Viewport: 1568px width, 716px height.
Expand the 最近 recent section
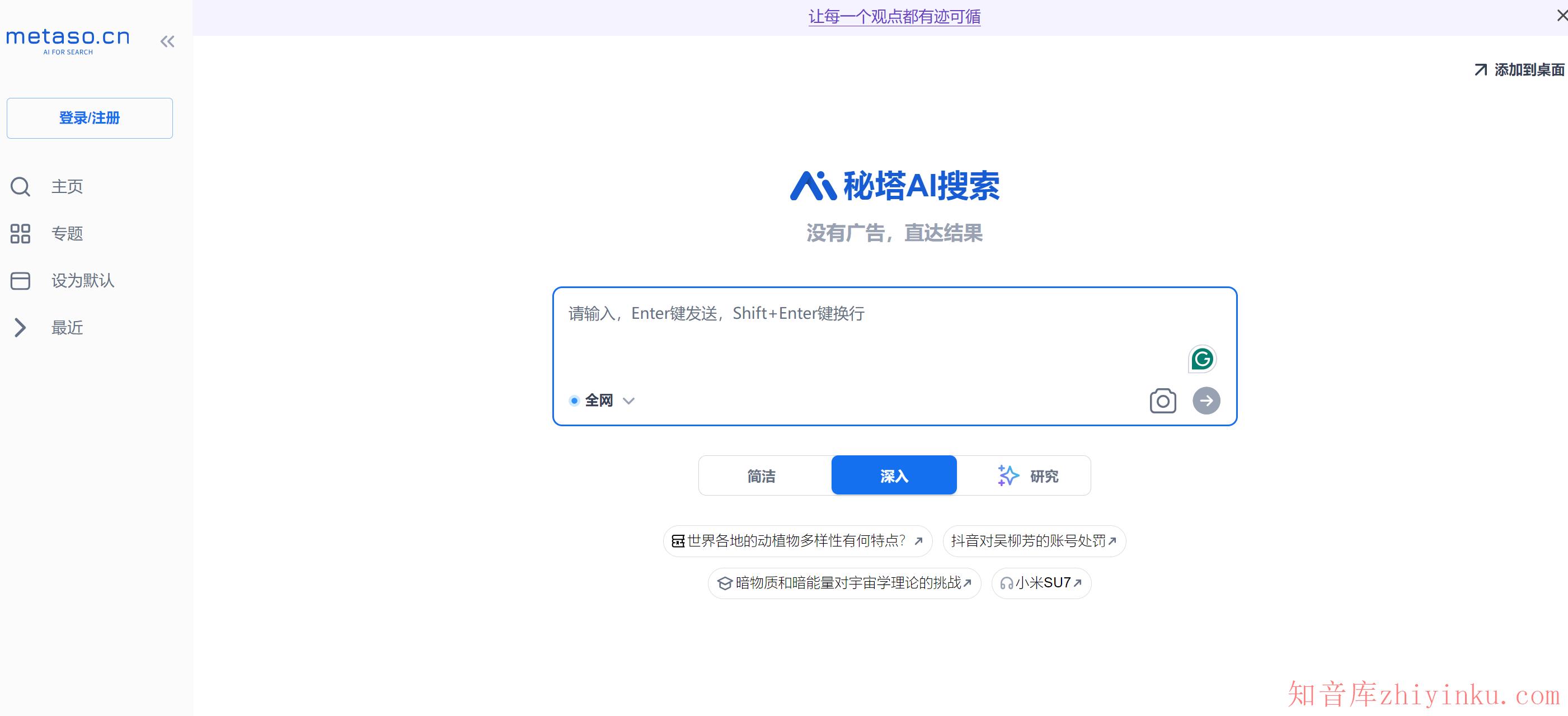coord(21,327)
